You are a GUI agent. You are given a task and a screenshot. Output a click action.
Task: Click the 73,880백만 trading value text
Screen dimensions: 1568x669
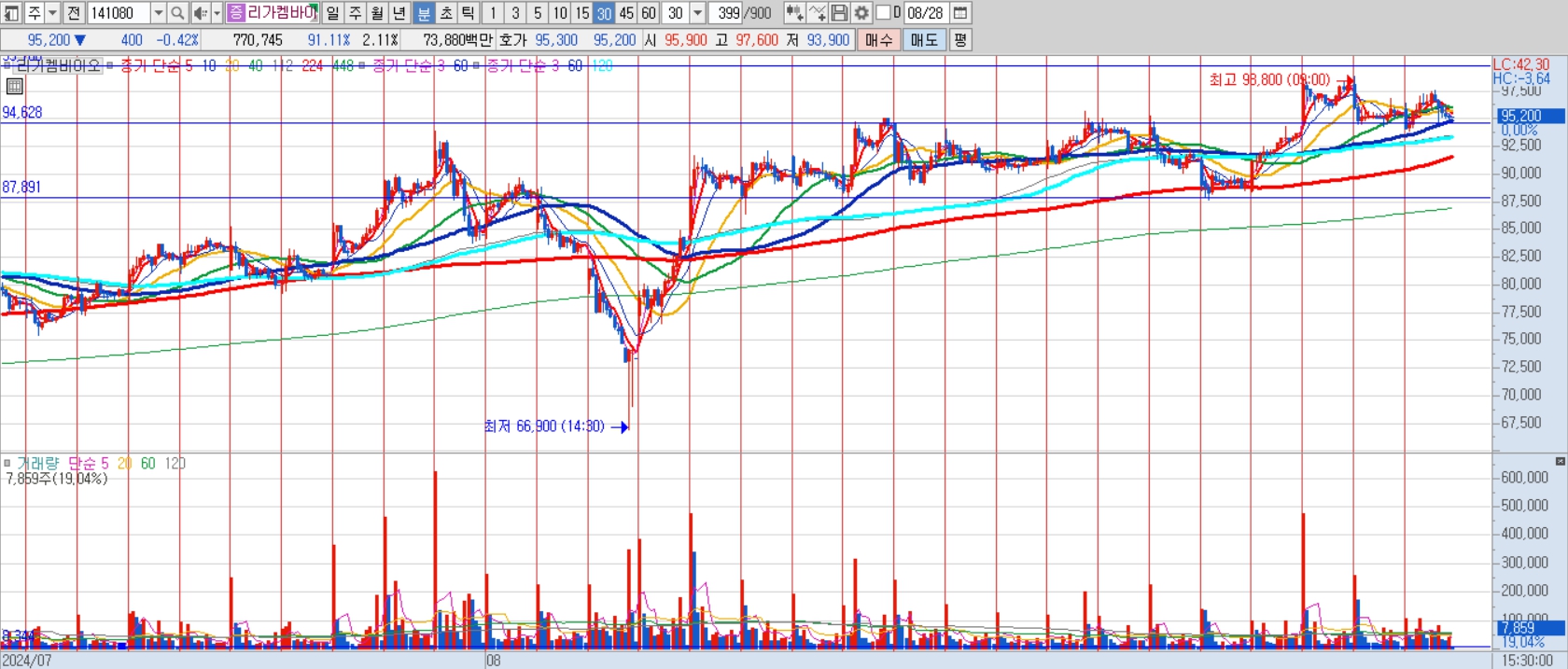click(458, 40)
